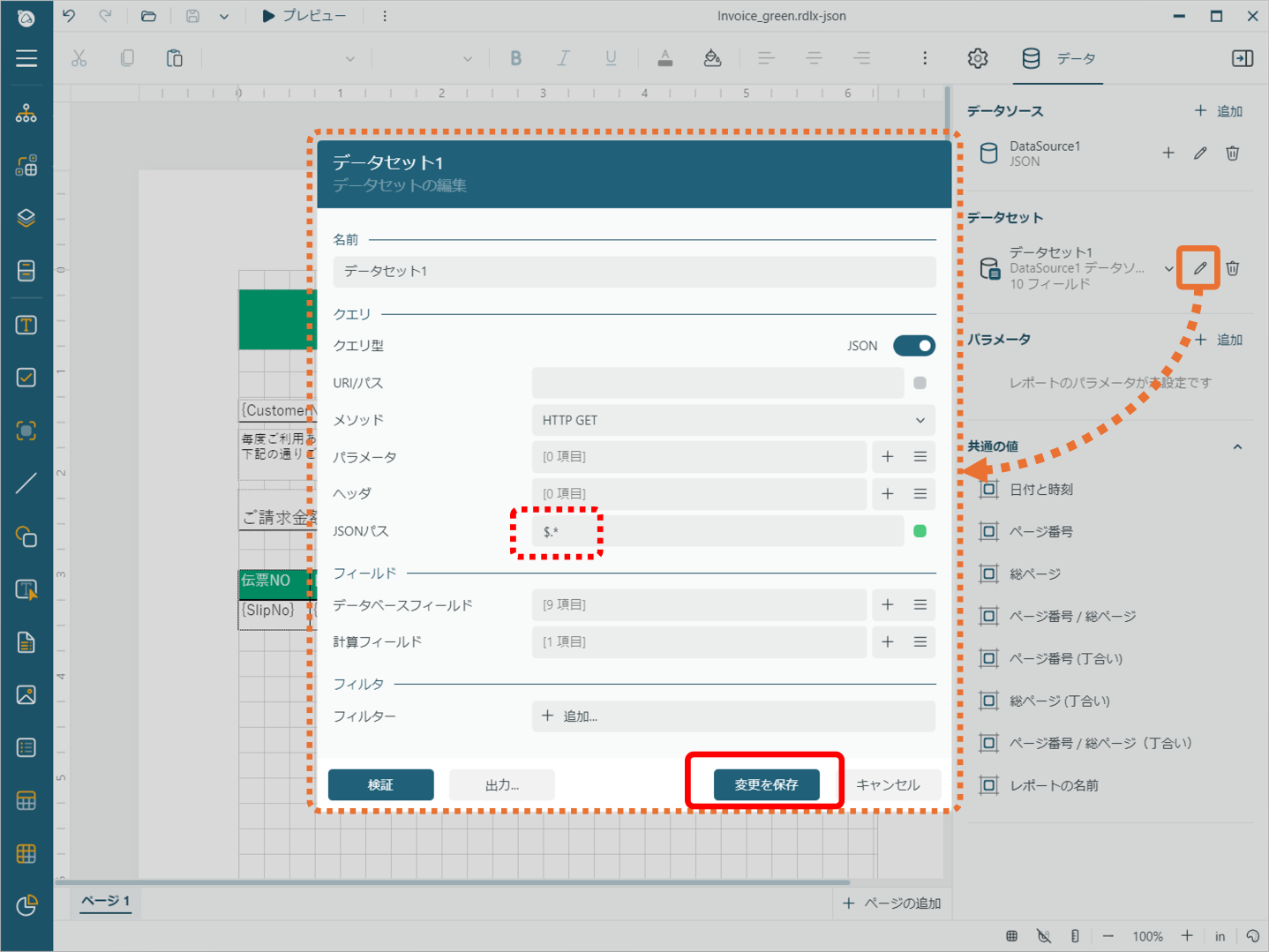
Task: Click the 変更を保存 button
Action: (x=766, y=784)
